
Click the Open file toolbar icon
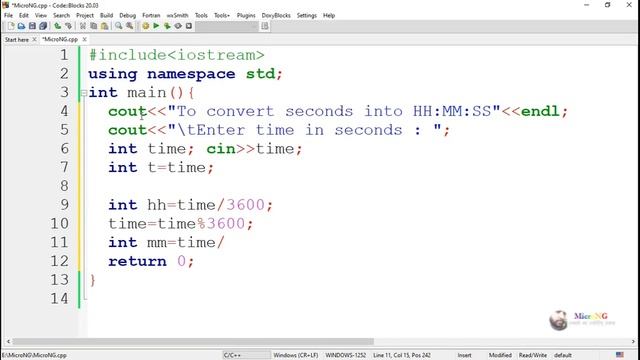pyautogui.click(x=21, y=26)
